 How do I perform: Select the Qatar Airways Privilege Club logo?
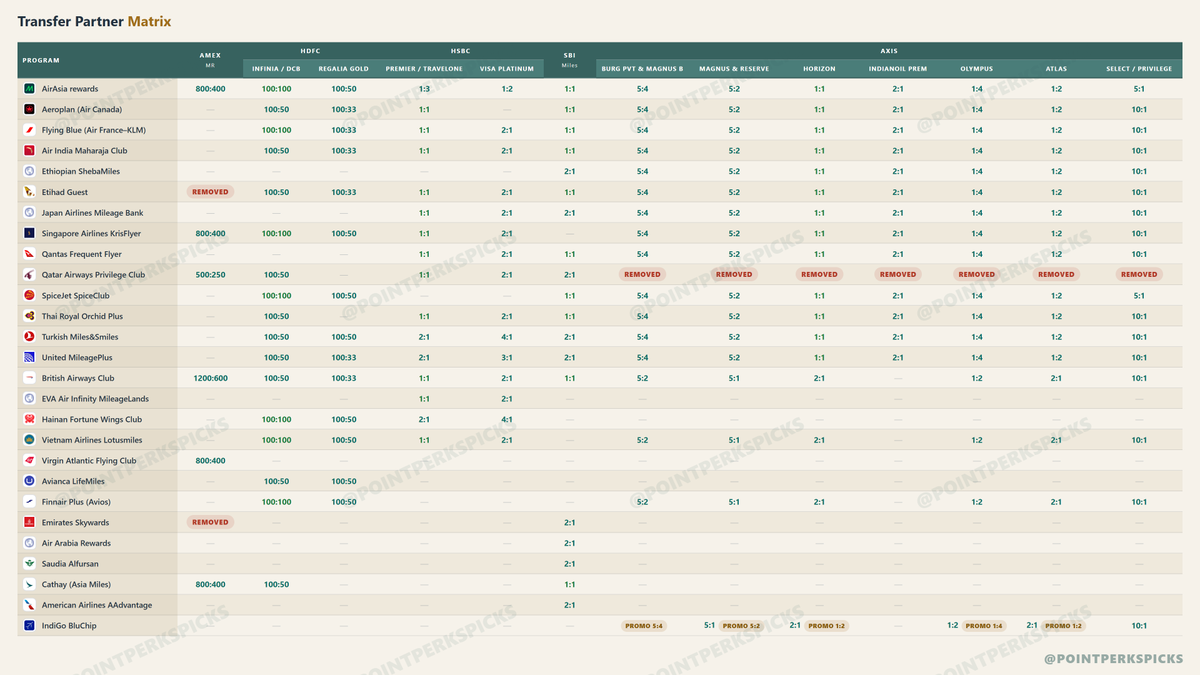(x=30, y=275)
